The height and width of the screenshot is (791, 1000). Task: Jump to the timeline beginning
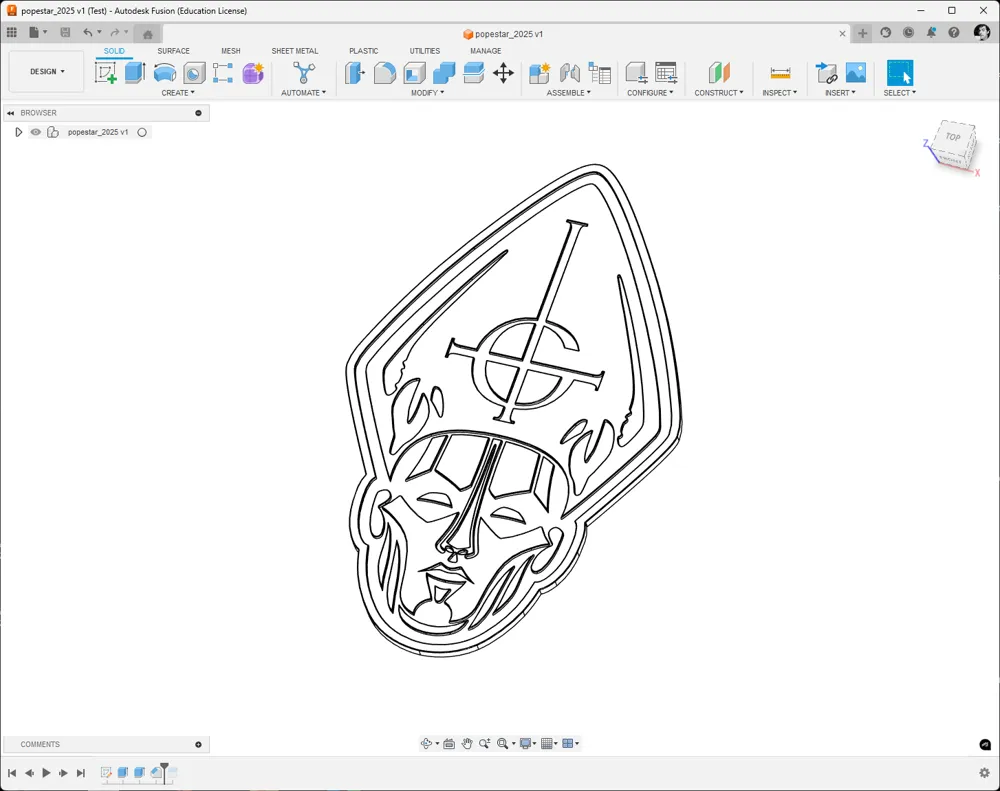point(11,773)
